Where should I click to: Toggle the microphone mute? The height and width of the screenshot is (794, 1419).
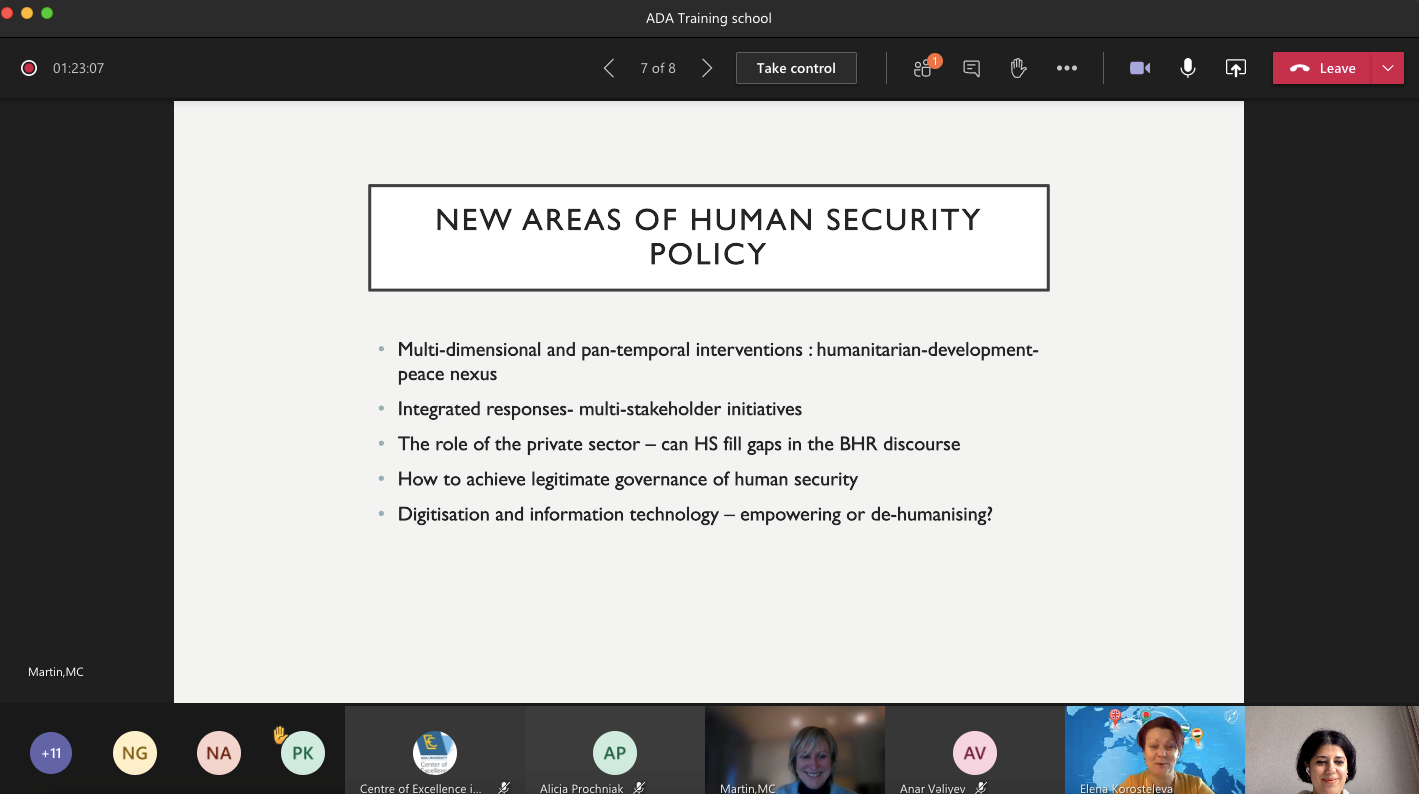coord(1187,68)
